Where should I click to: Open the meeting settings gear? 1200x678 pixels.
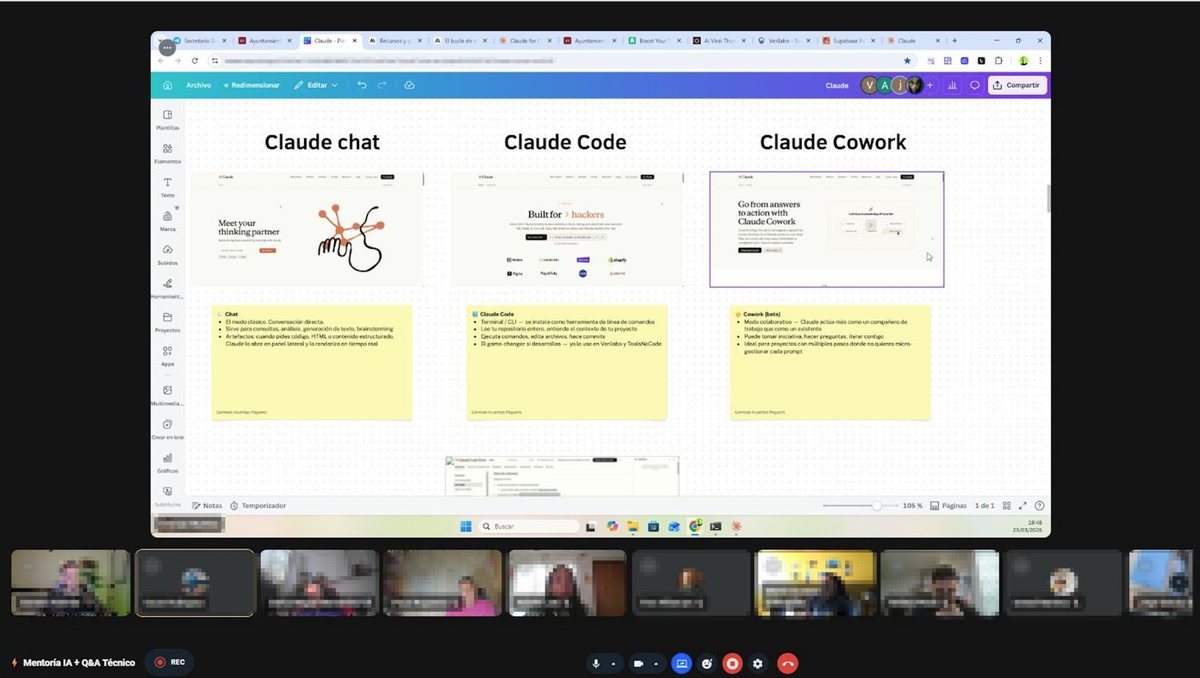point(757,663)
